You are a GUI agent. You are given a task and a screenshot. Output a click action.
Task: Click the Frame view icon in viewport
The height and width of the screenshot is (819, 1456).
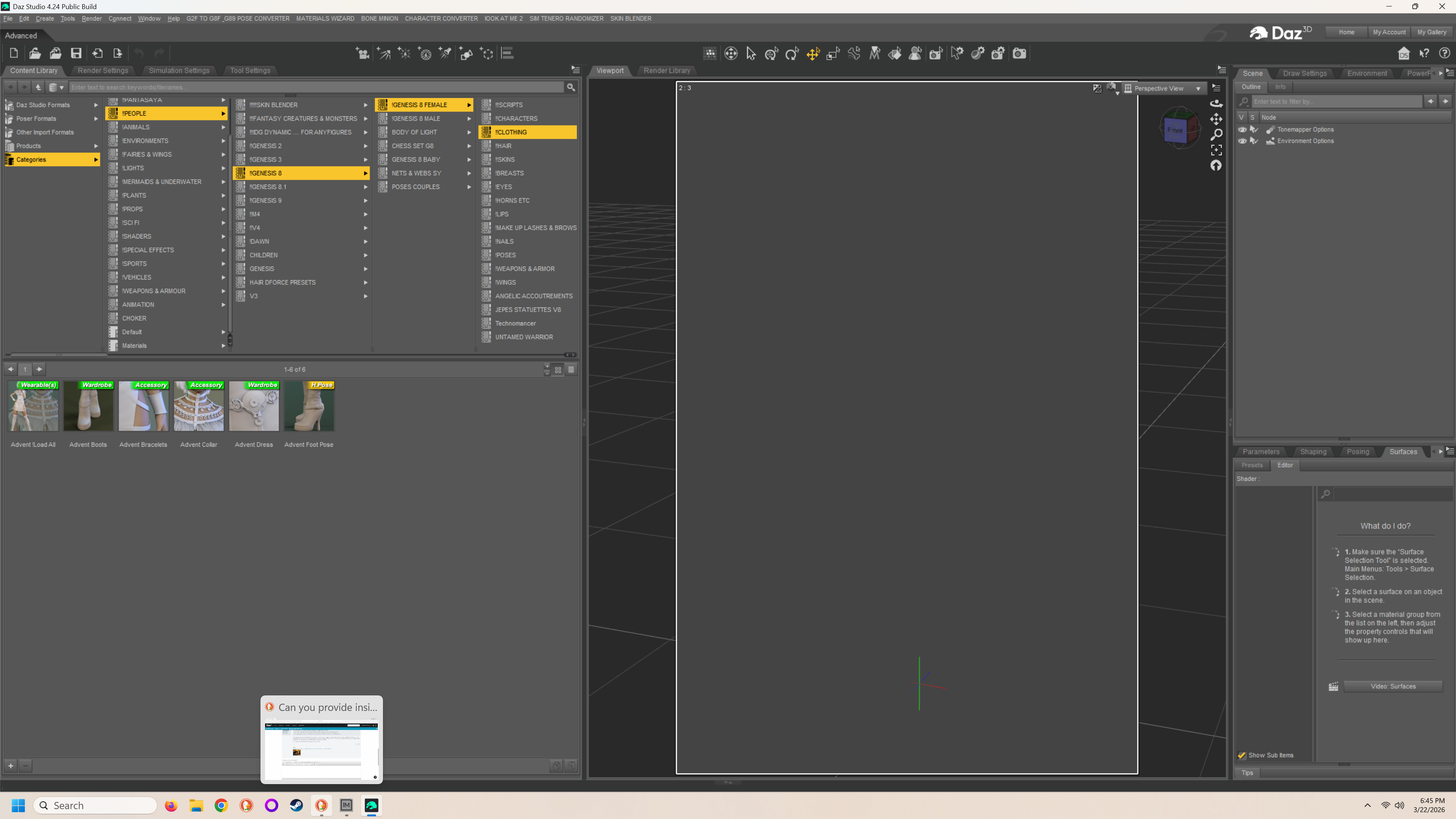[x=1216, y=150]
